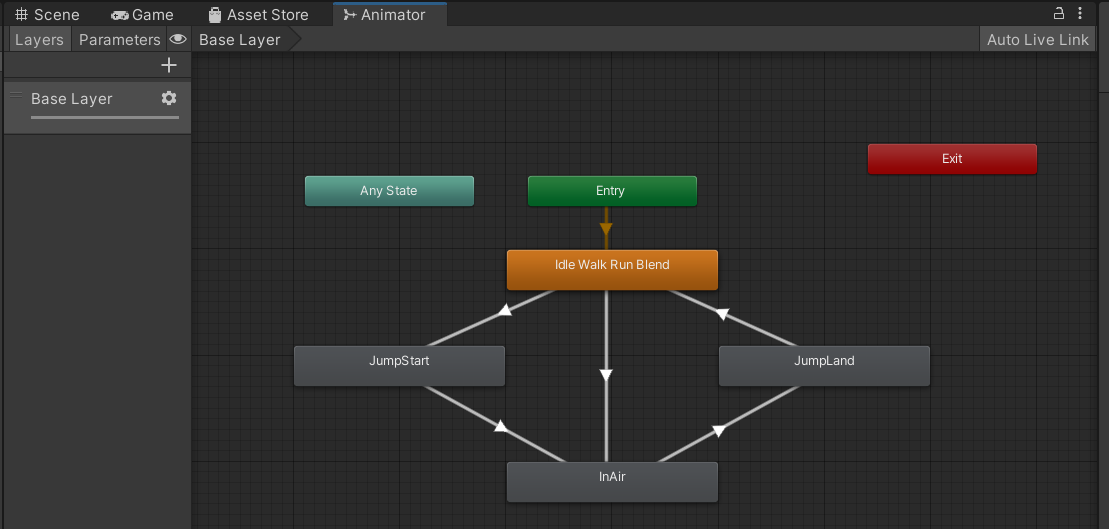Select the Exit node

pos(952,159)
